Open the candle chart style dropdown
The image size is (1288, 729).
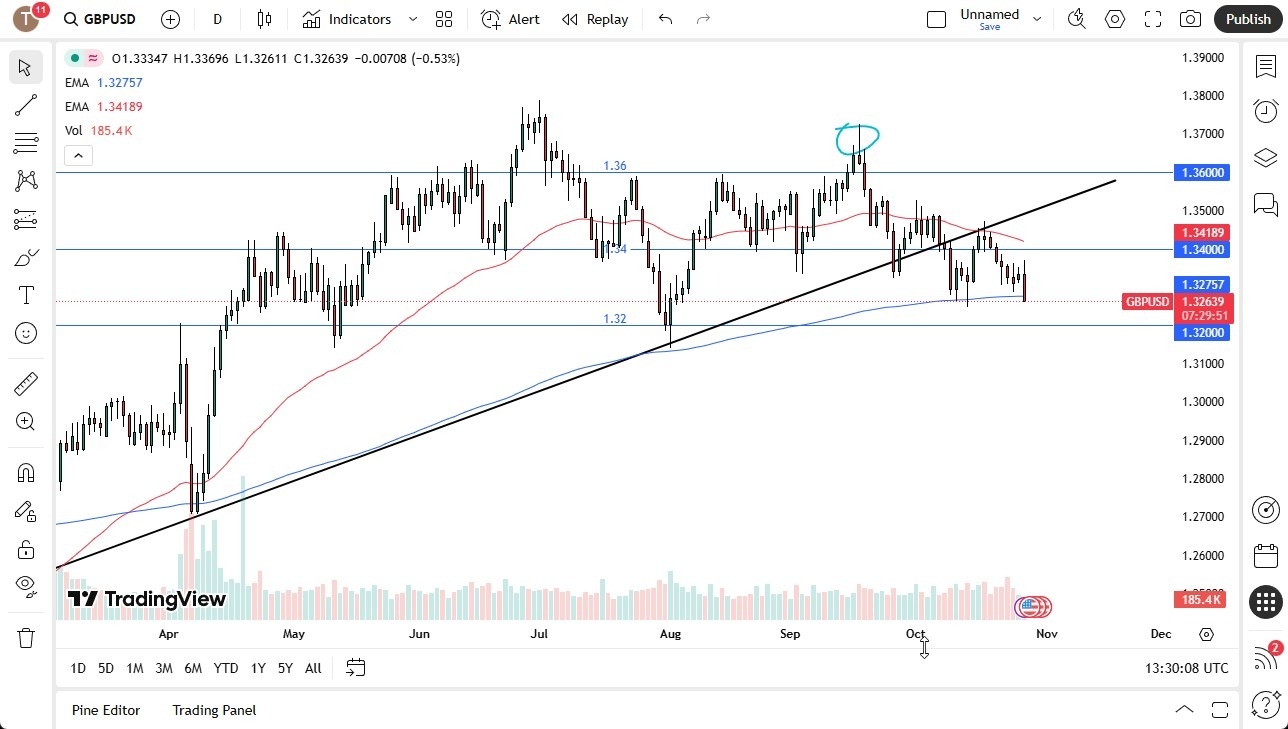[x=263, y=19]
